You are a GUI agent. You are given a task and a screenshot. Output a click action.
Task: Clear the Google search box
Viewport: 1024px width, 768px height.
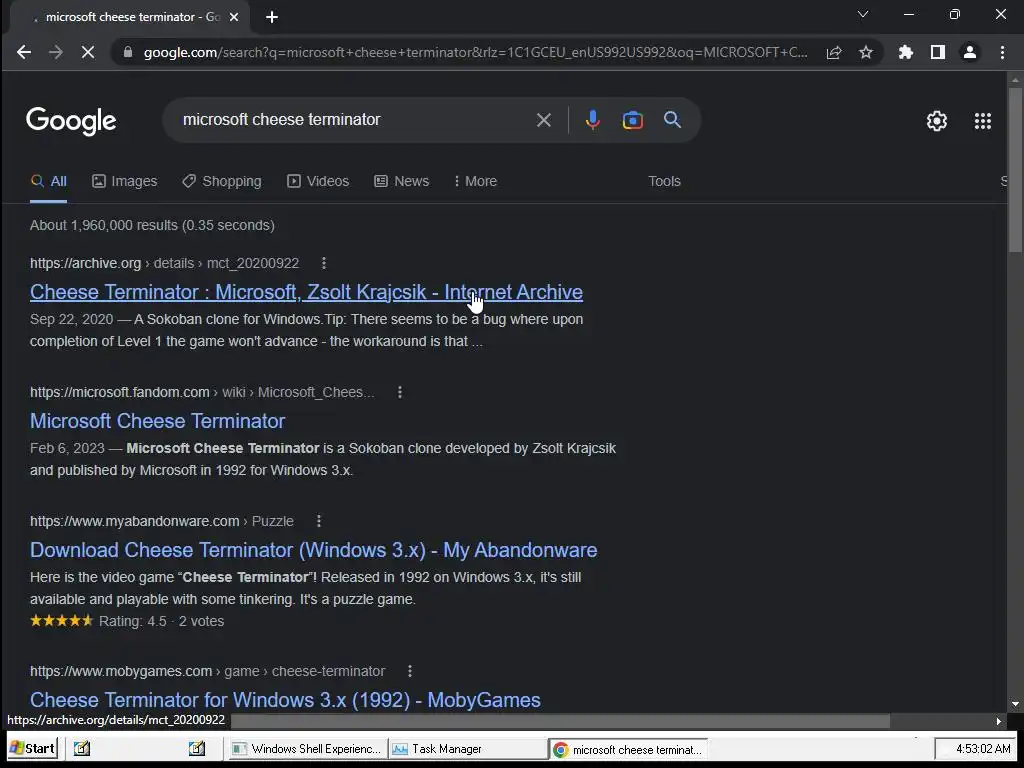tap(543, 120)
